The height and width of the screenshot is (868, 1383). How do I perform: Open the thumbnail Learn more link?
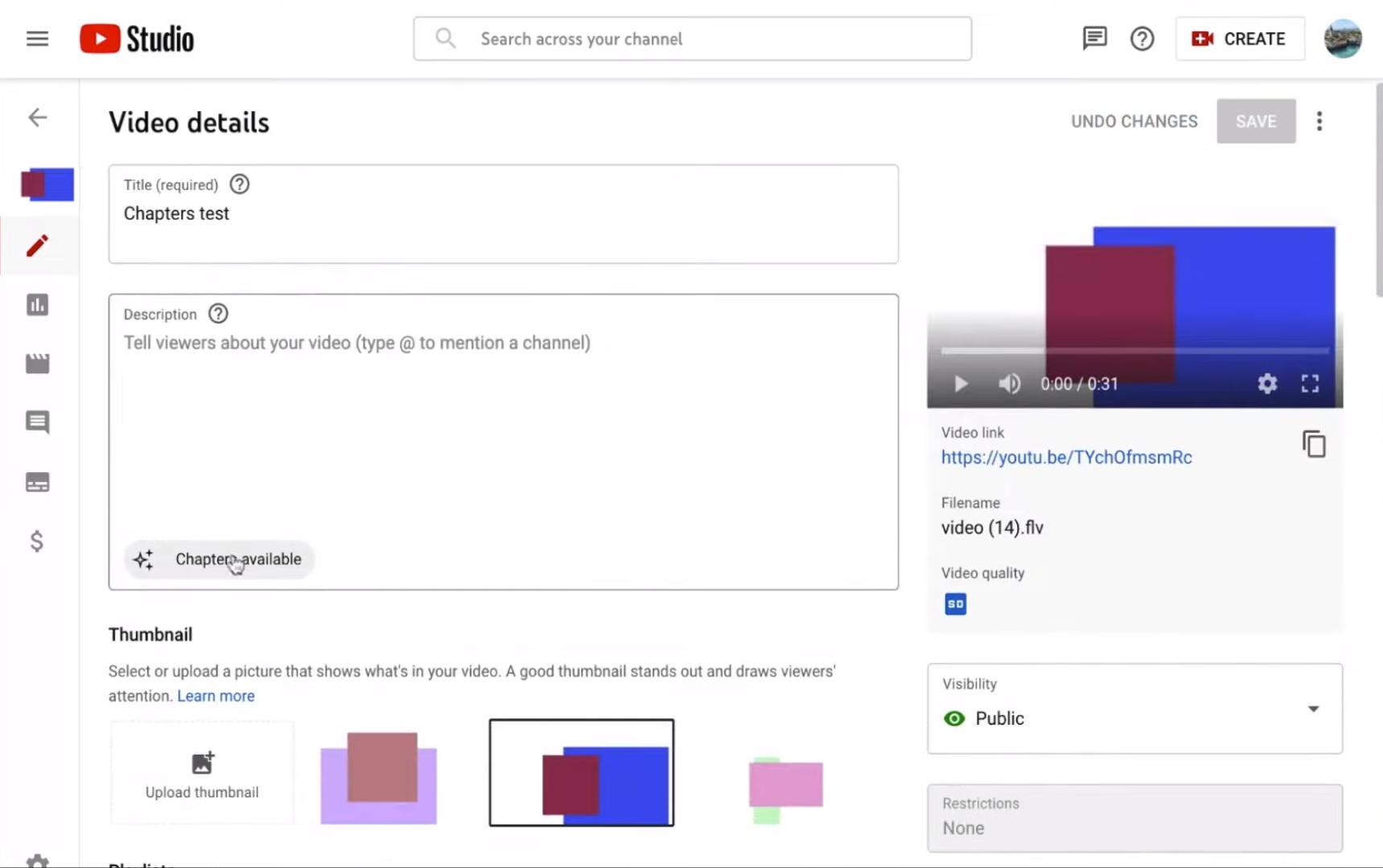(x=216, y=696)
